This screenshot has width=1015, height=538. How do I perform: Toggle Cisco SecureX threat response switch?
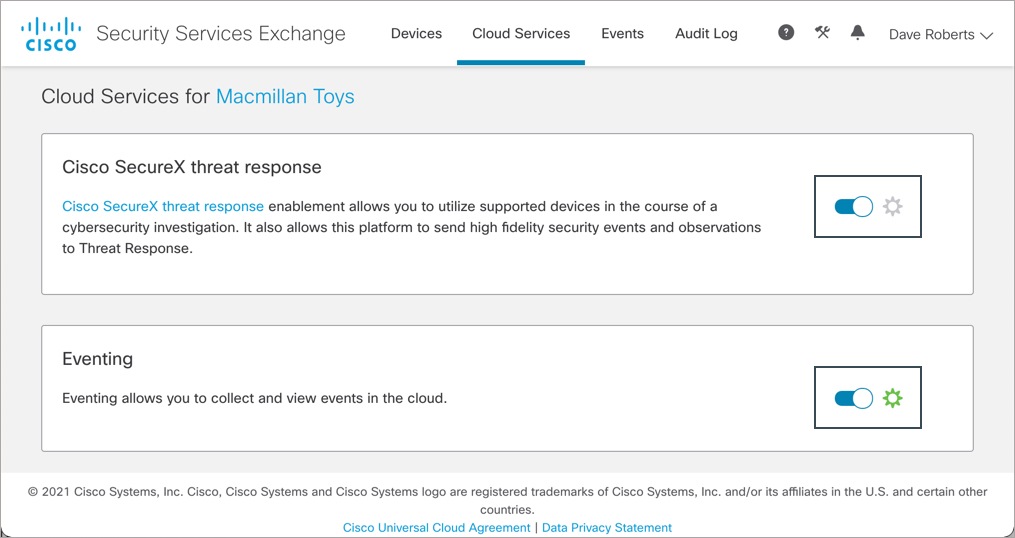point(854,207)
